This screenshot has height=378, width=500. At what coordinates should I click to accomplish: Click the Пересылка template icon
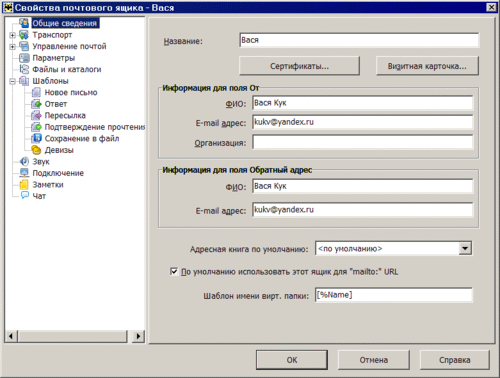[36, 115]
